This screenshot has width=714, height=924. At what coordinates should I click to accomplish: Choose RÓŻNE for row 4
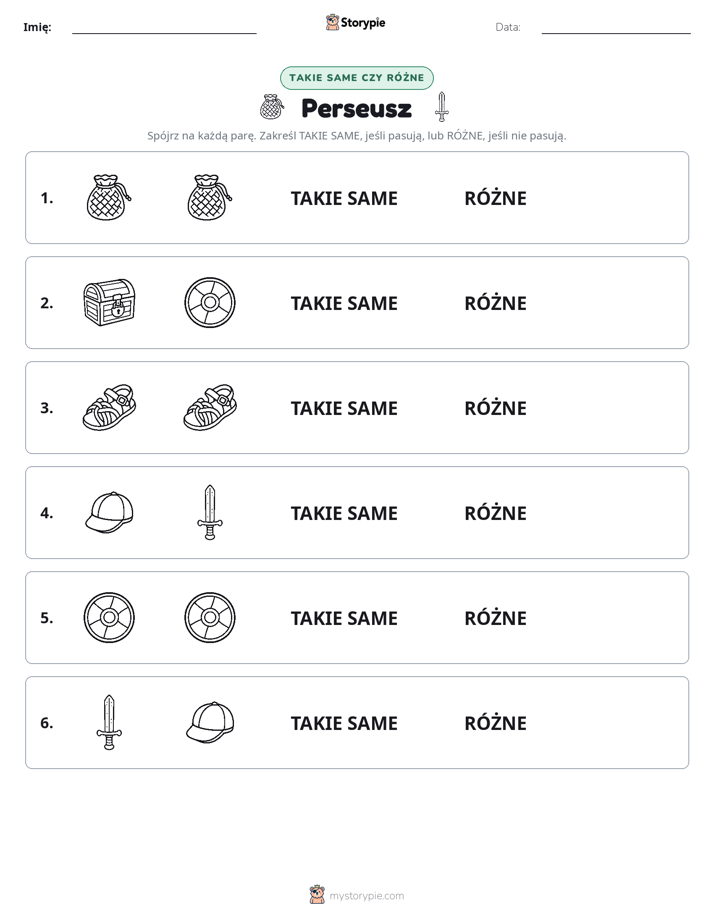[495, 512]
